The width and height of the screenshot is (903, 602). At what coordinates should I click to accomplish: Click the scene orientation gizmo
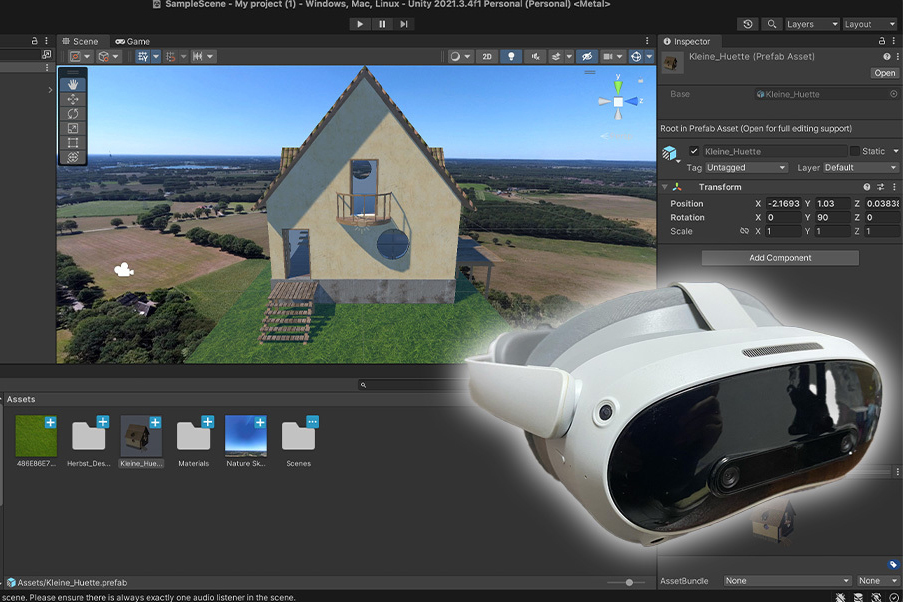(x=618, y=102)
